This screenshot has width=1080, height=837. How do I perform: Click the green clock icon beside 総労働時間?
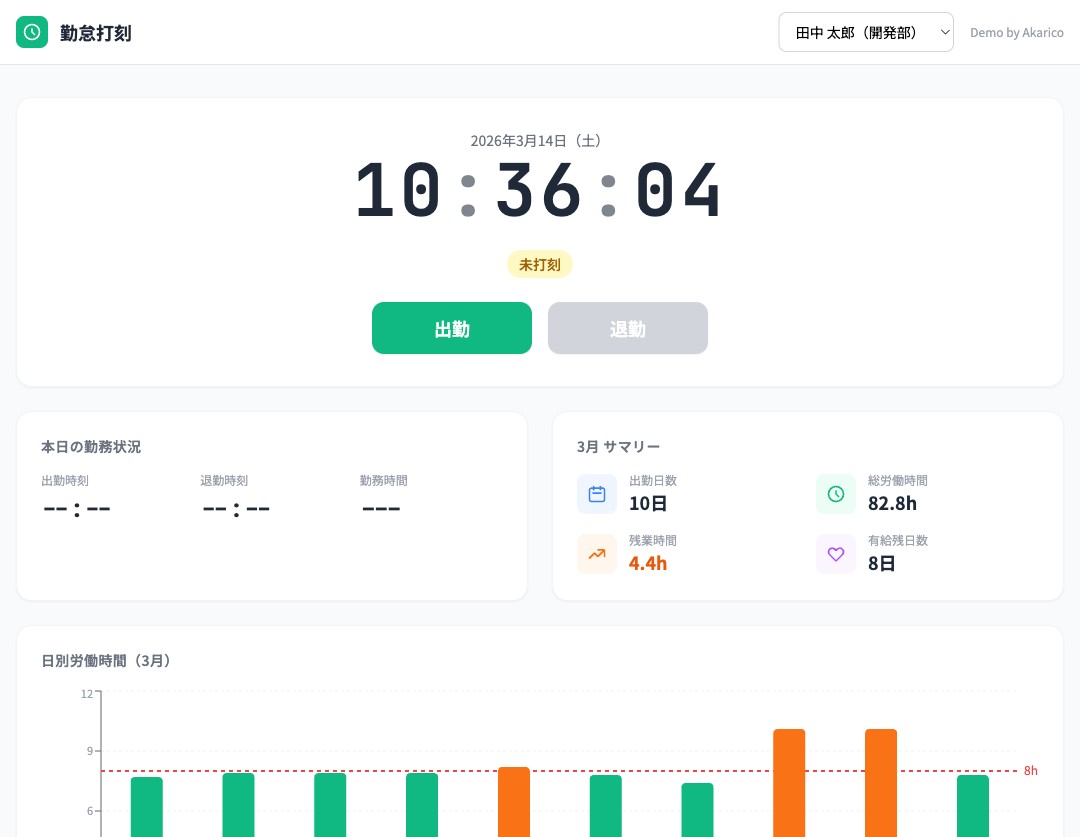(x=836, y=494)
